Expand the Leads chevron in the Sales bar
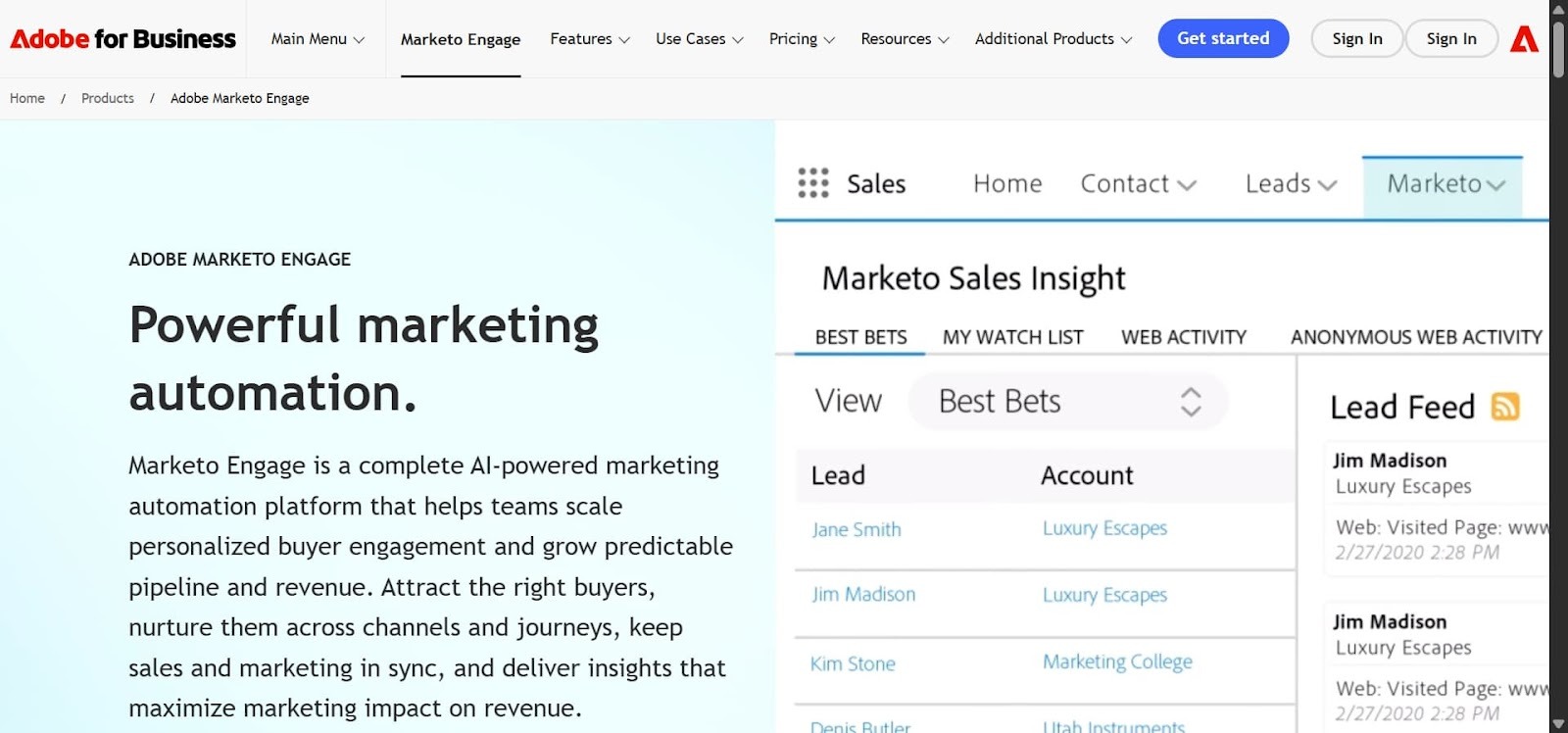 (1328, 184)
